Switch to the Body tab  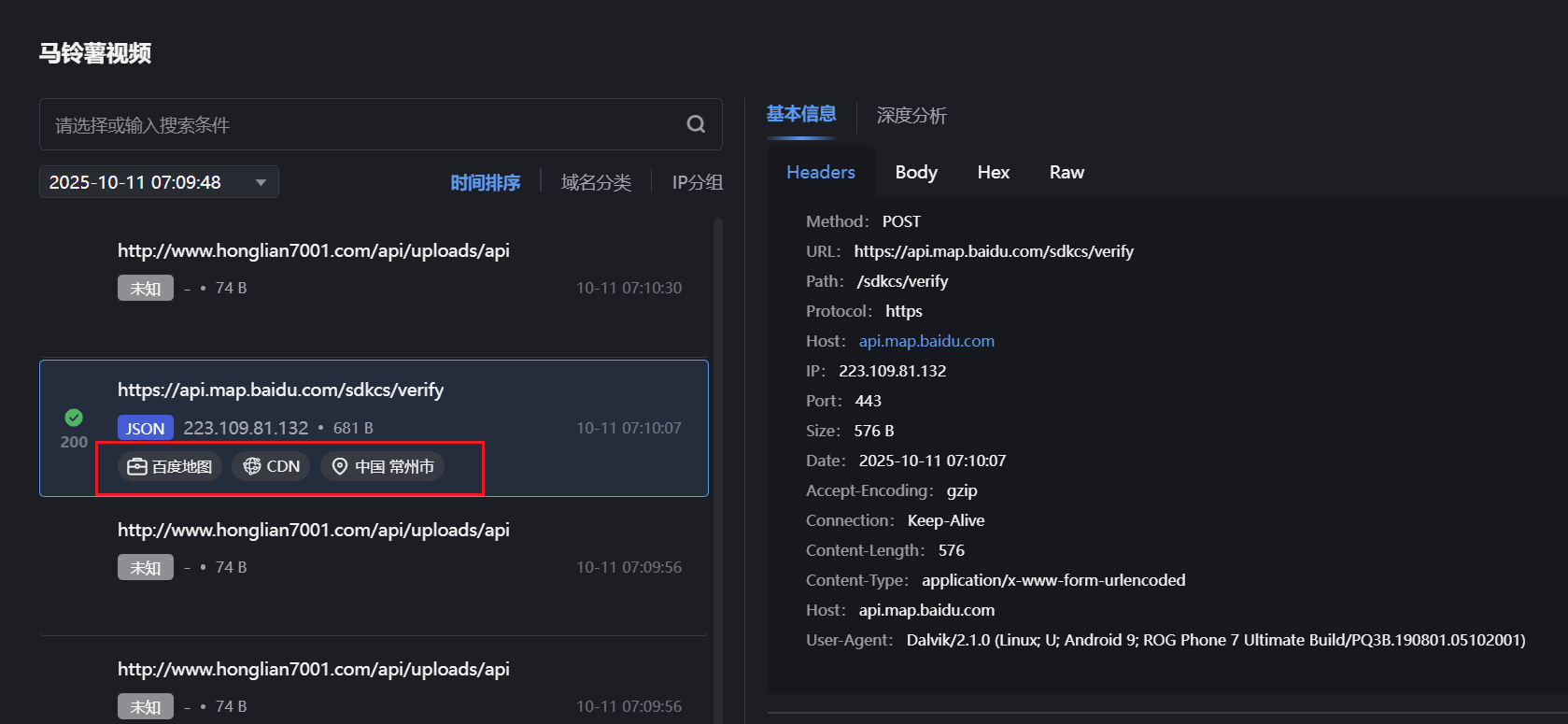tap(916, 172)
